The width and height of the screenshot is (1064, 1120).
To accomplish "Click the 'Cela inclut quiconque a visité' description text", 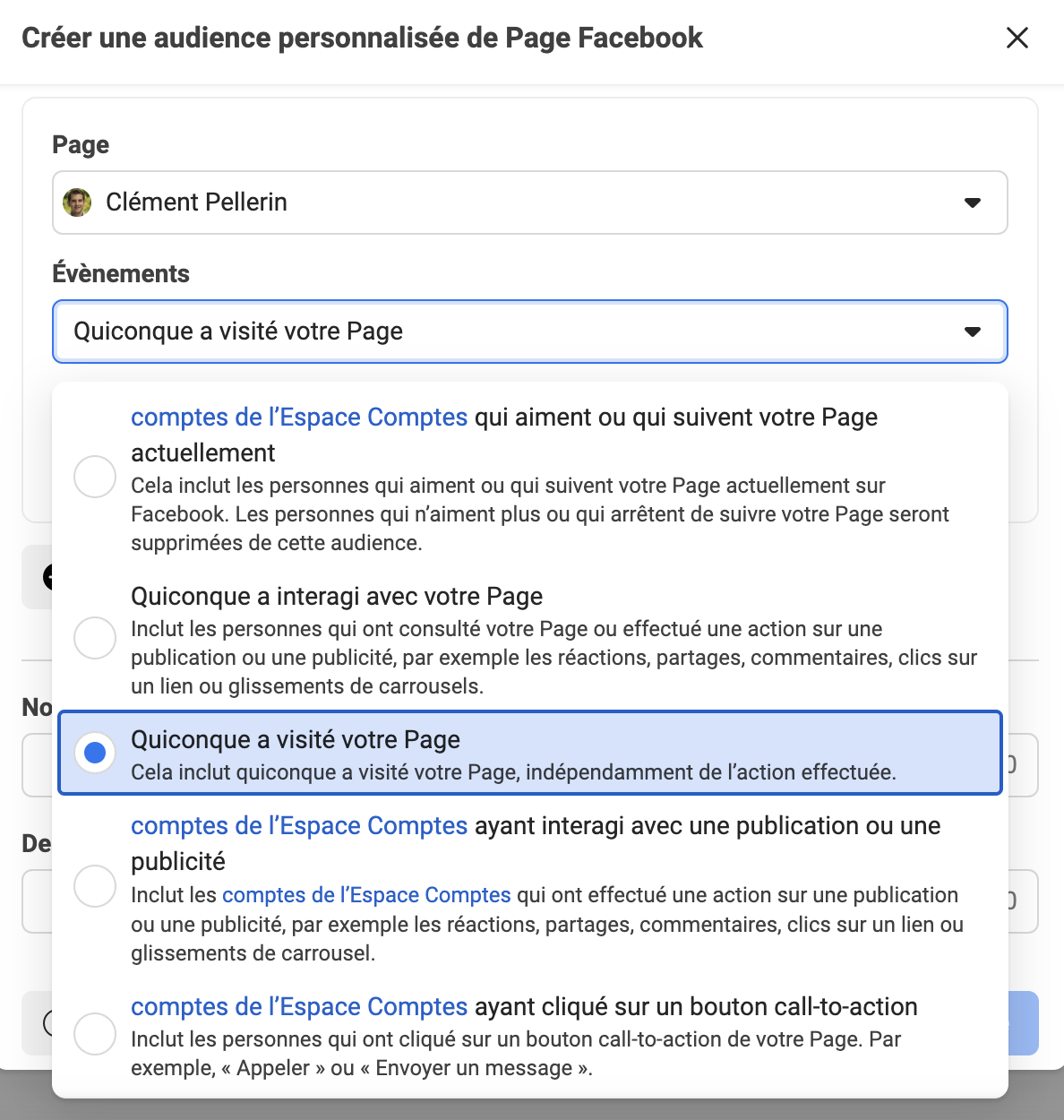I will (513, 772).
